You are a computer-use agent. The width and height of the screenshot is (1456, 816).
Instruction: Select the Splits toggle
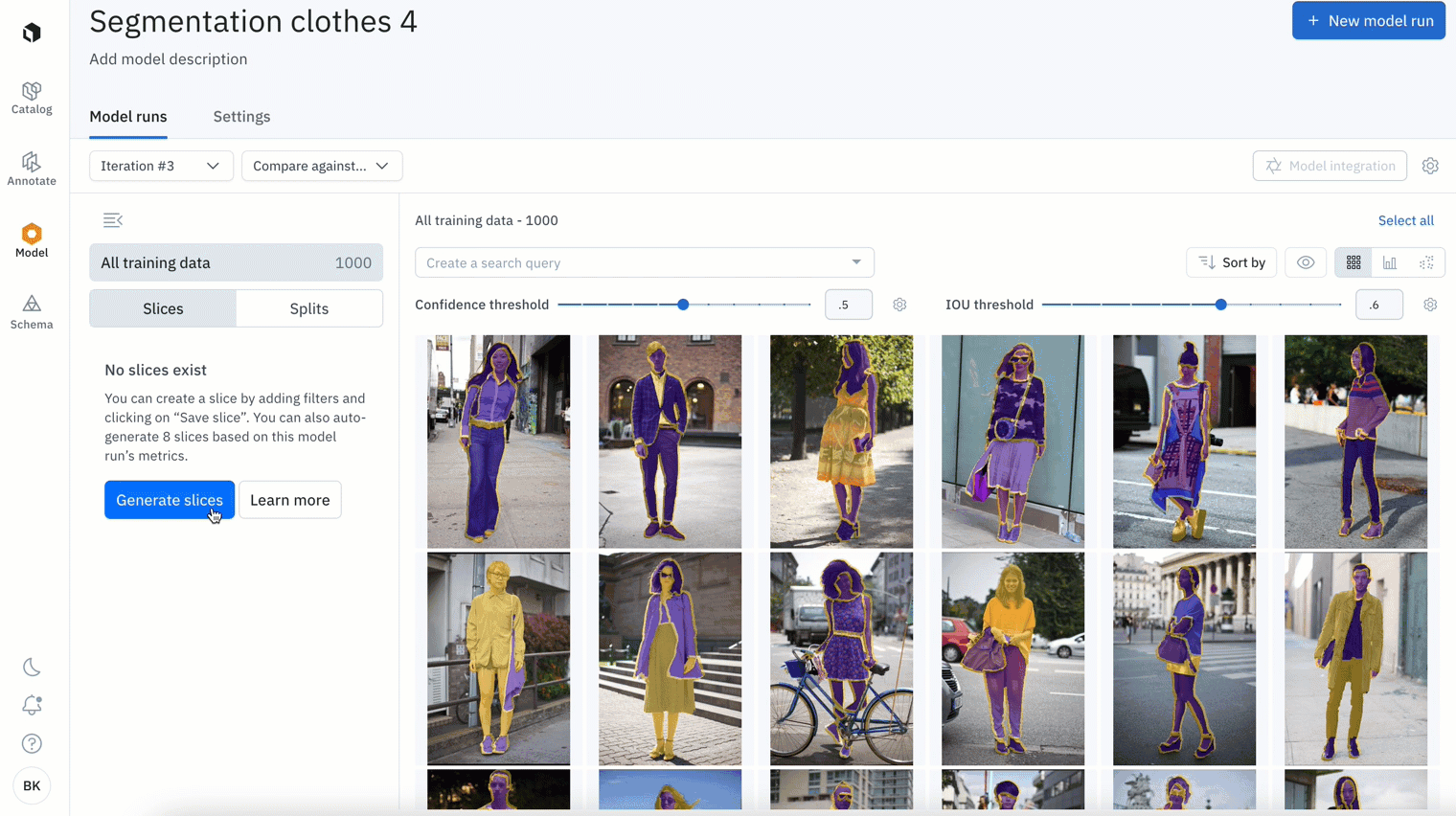(309, 308)
